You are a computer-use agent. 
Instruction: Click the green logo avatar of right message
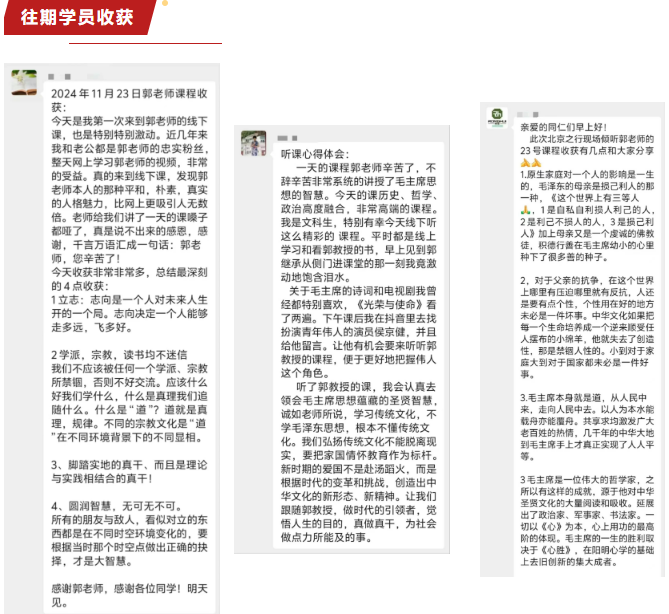point(497,117)
